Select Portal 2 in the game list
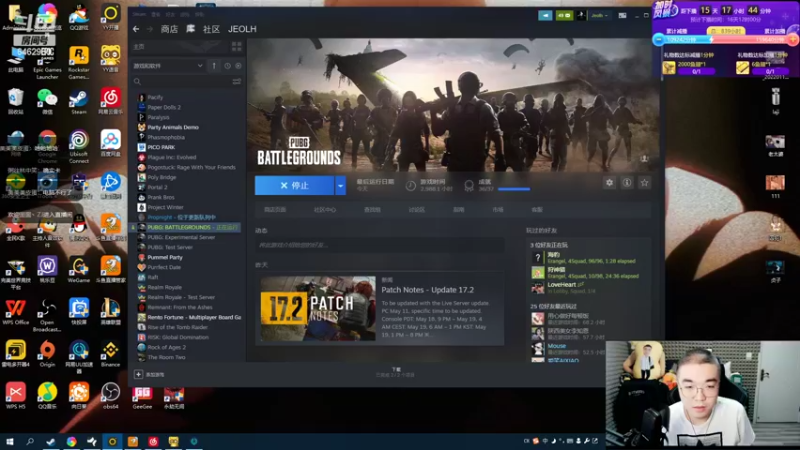Screen dimensions: 800x450 tap(157, 187)
